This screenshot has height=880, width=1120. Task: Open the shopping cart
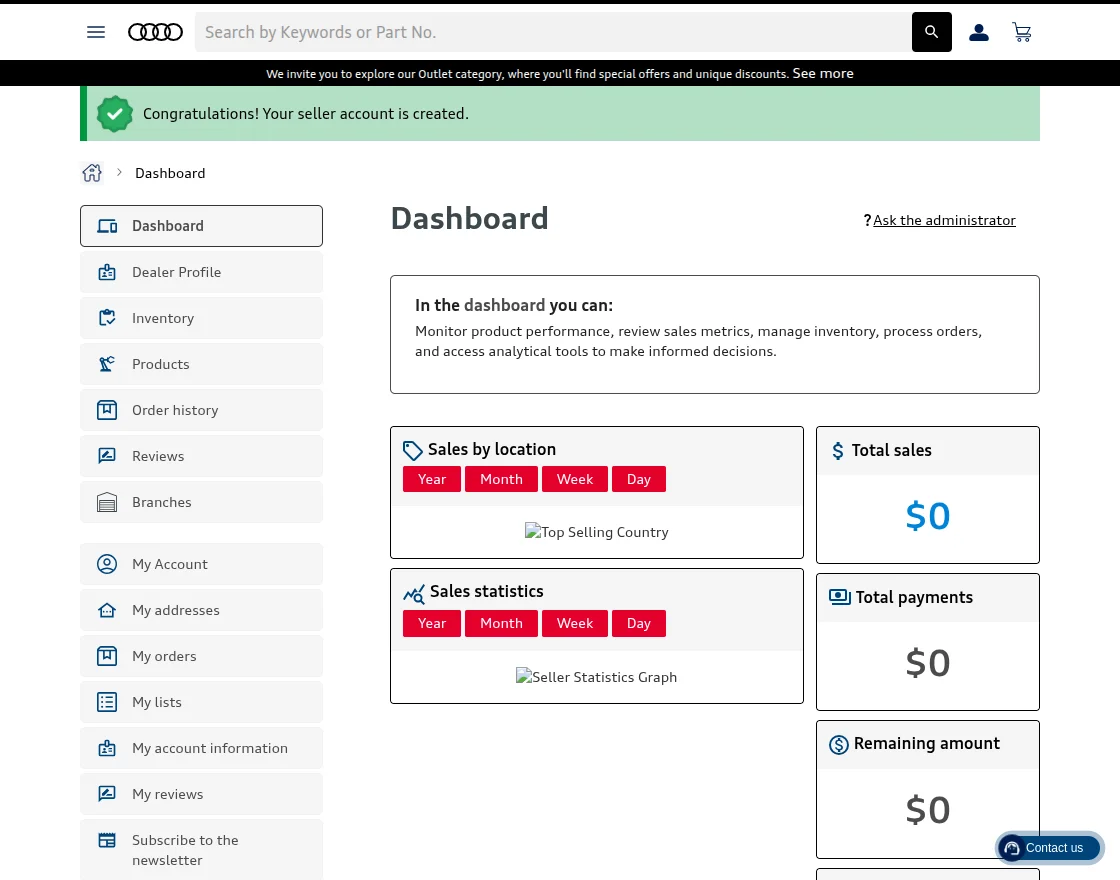[1022, 32]
